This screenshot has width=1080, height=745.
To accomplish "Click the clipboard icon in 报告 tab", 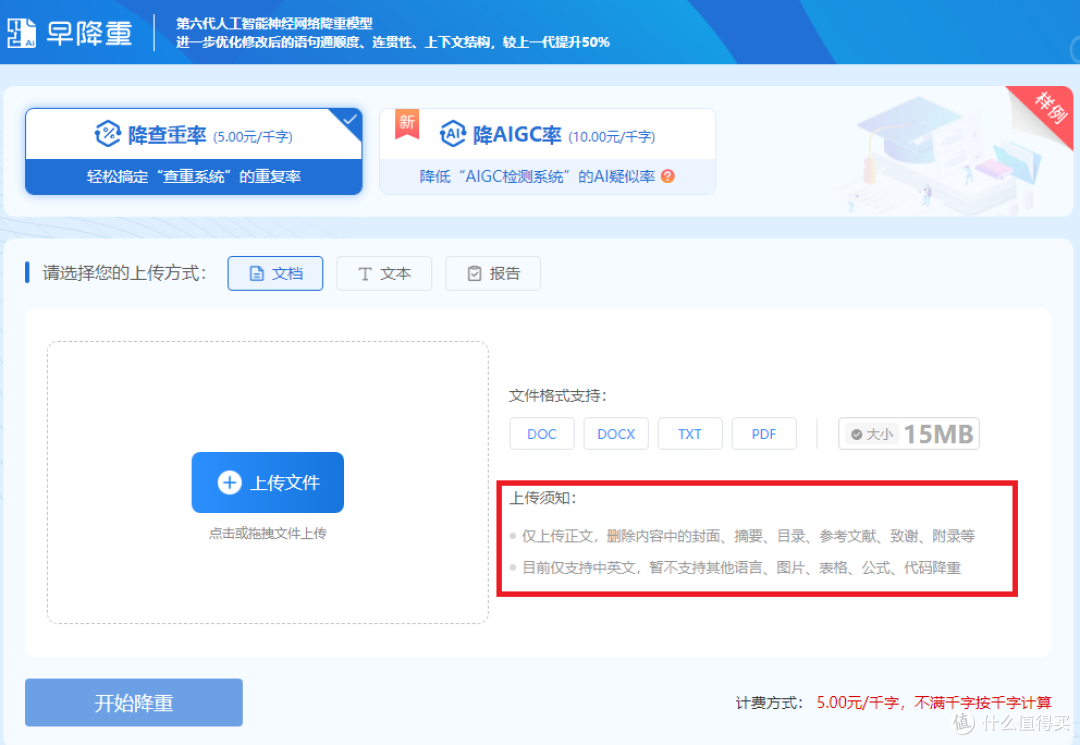I will tap(475, 274).
